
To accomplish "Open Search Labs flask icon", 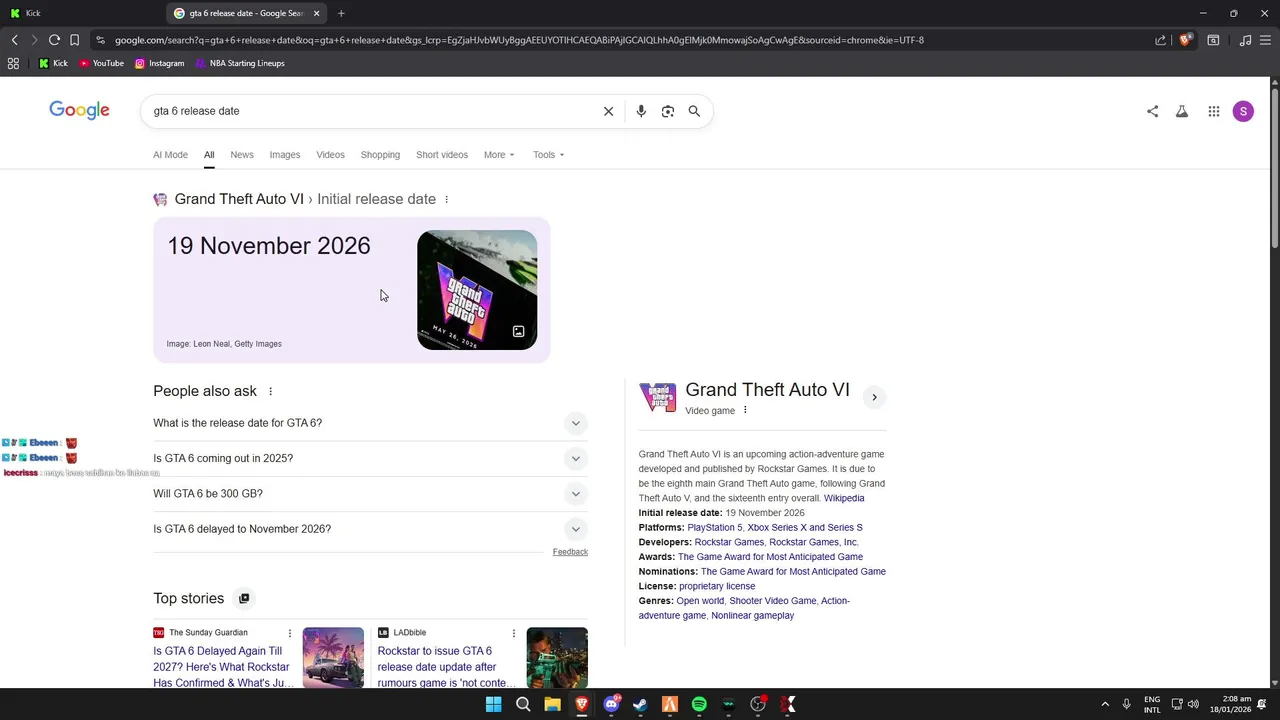I will tap(1182, 111).
